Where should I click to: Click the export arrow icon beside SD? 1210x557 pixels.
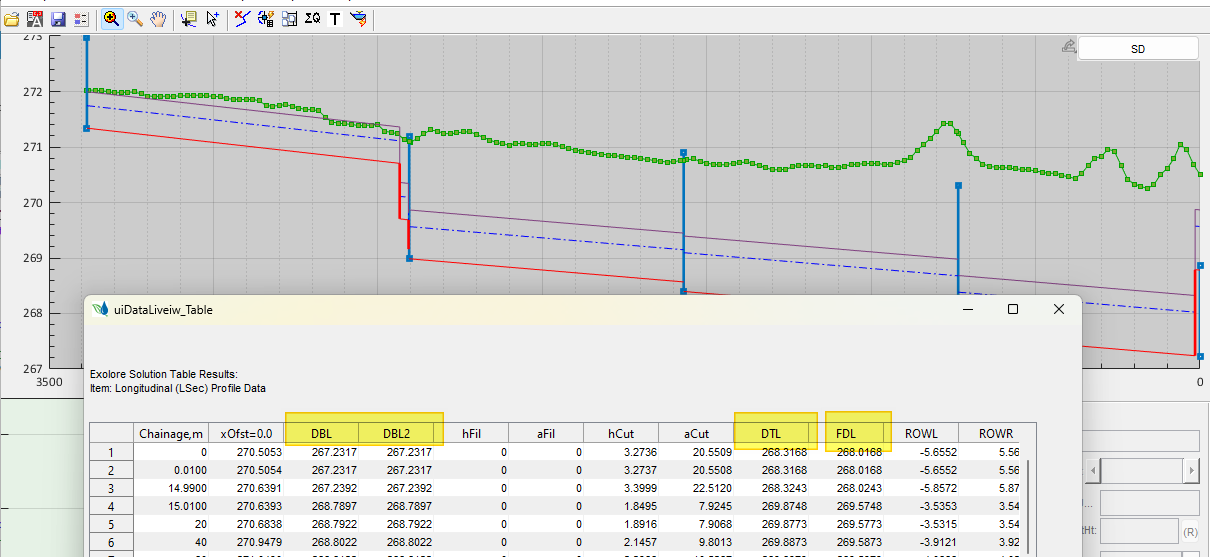click(1068, 47)
